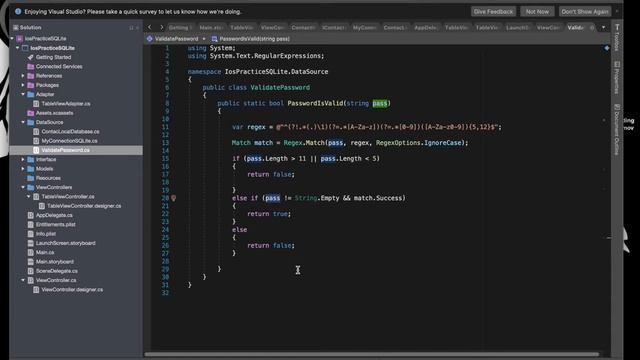Open ValidatePassword class breadcrumb dropdown
This screenshot has width=640, height=360.
[176, 39]
